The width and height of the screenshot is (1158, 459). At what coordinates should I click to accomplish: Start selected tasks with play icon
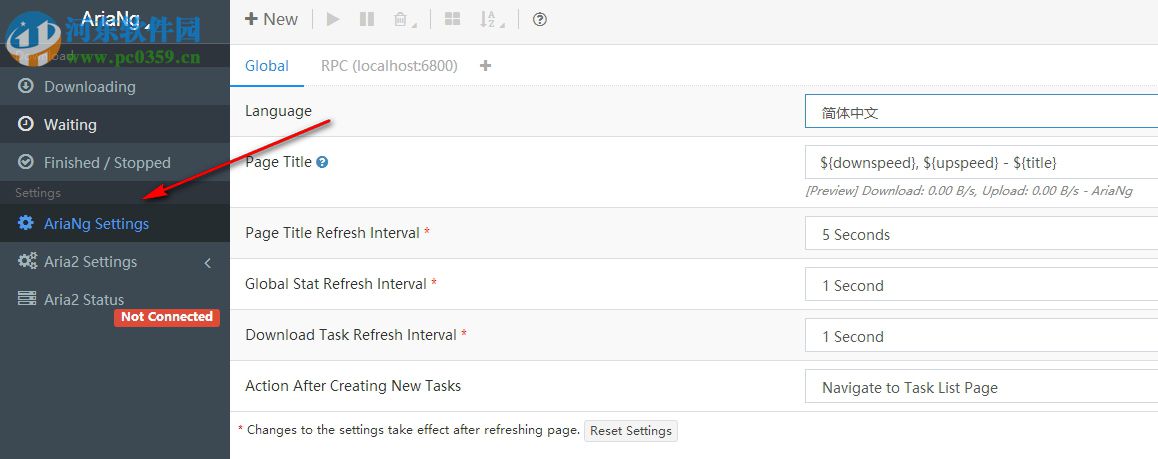click(333, 20)
